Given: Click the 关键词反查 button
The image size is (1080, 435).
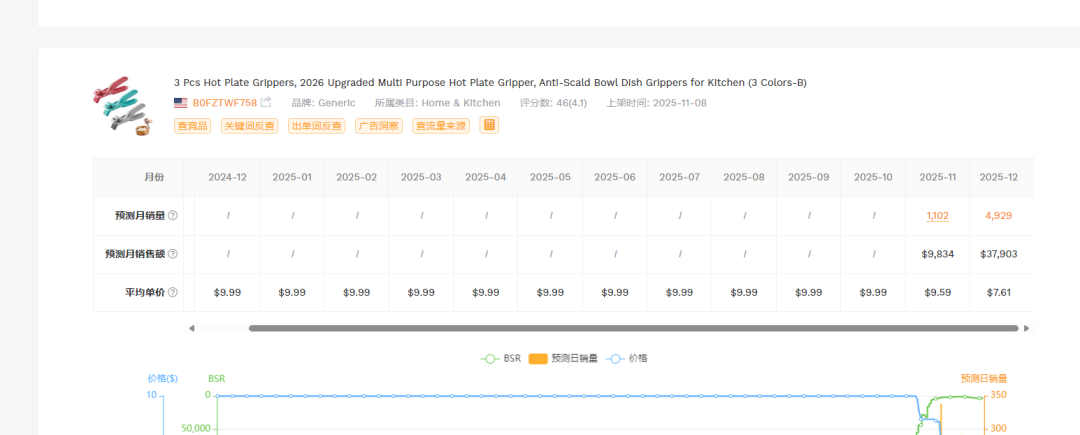Looking at the screenshot, I should (249, 126).
